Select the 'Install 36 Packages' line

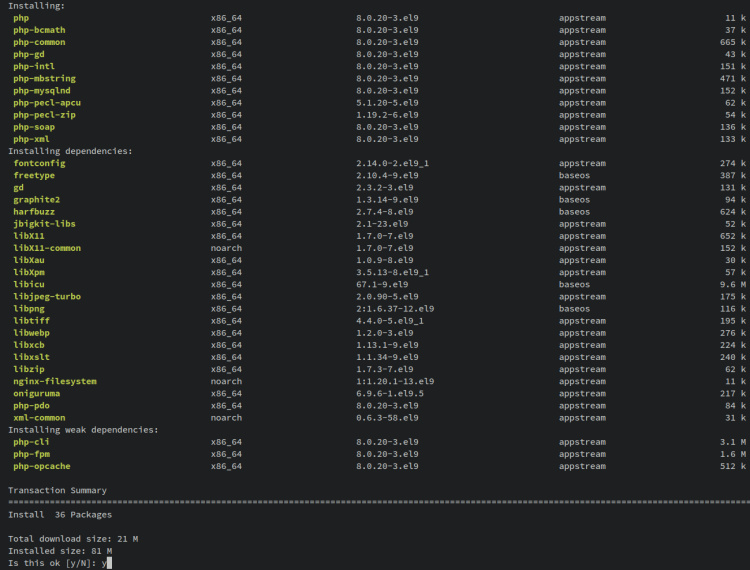click(60, 514)
